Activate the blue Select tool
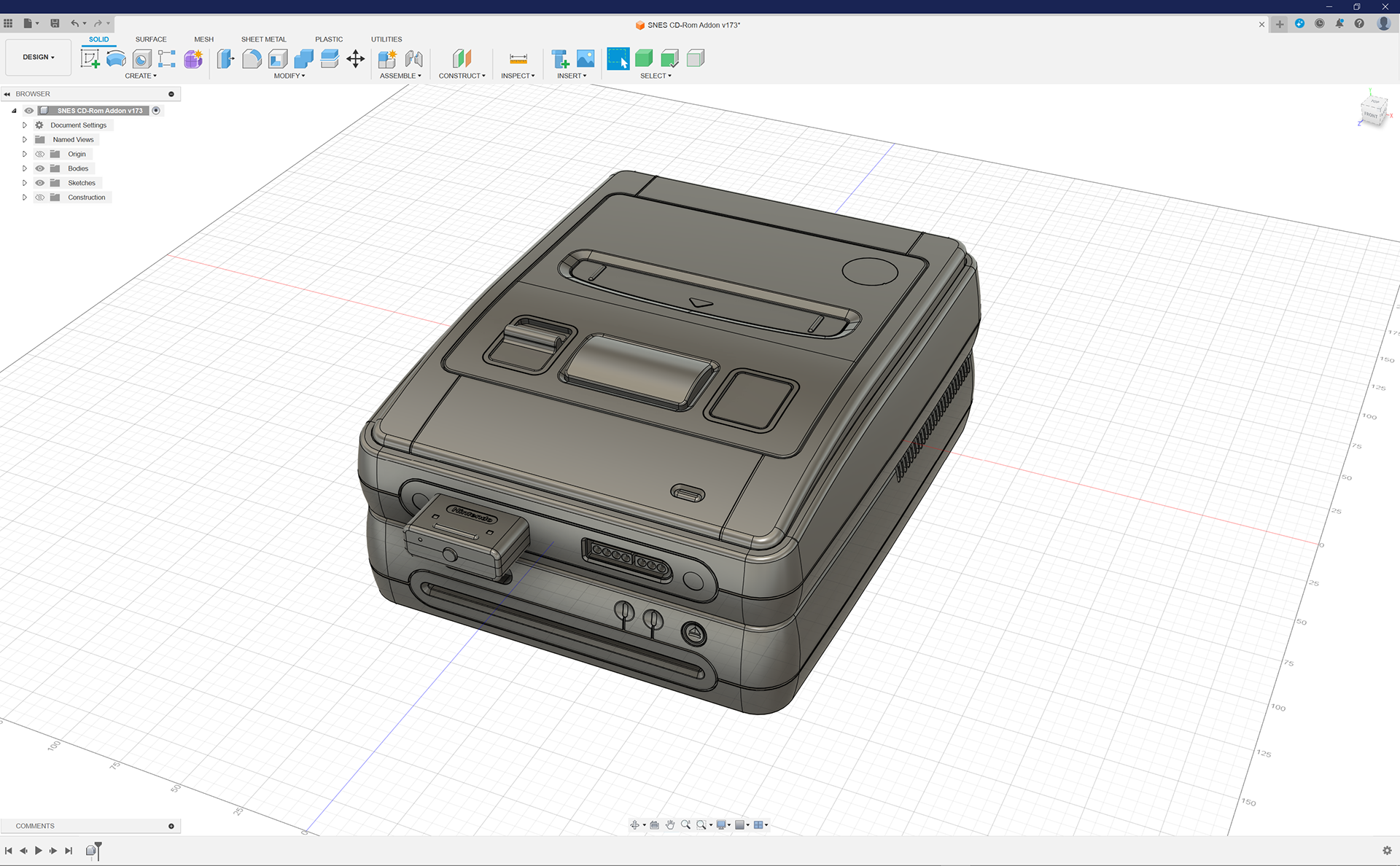Viewport: 1400px width, 866px height. (618, 58)
